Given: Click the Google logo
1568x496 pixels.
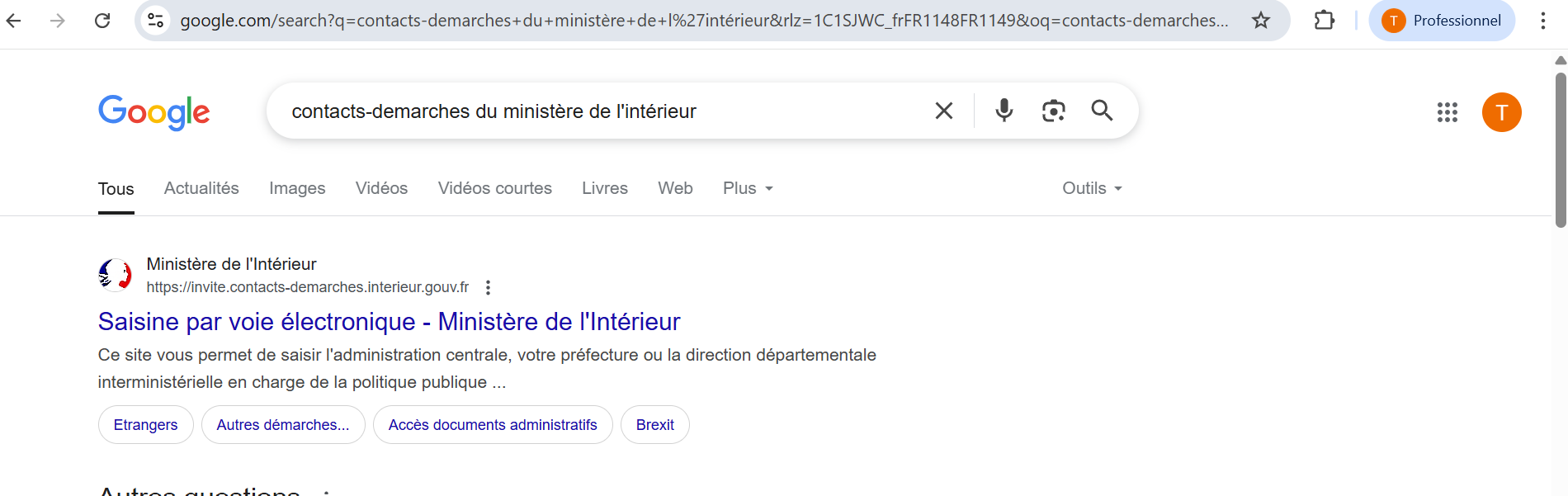Looking at the screenshot, I should click(154, 112).
